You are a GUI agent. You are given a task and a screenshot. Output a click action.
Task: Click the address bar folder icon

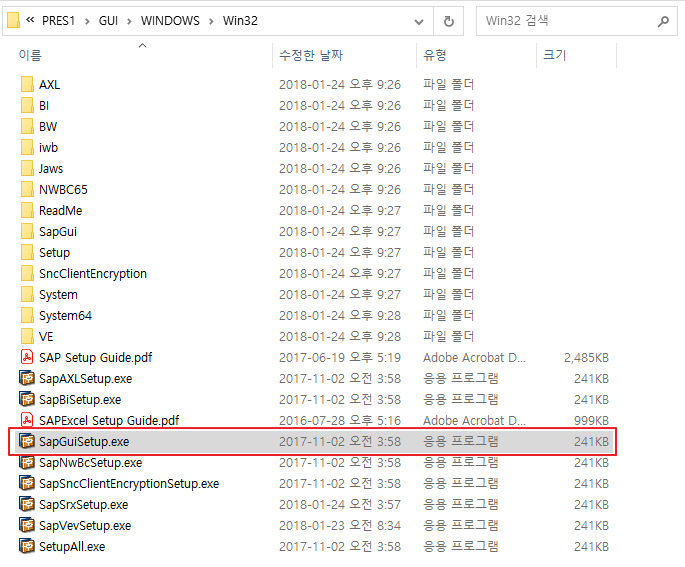(x=14, y=21)
